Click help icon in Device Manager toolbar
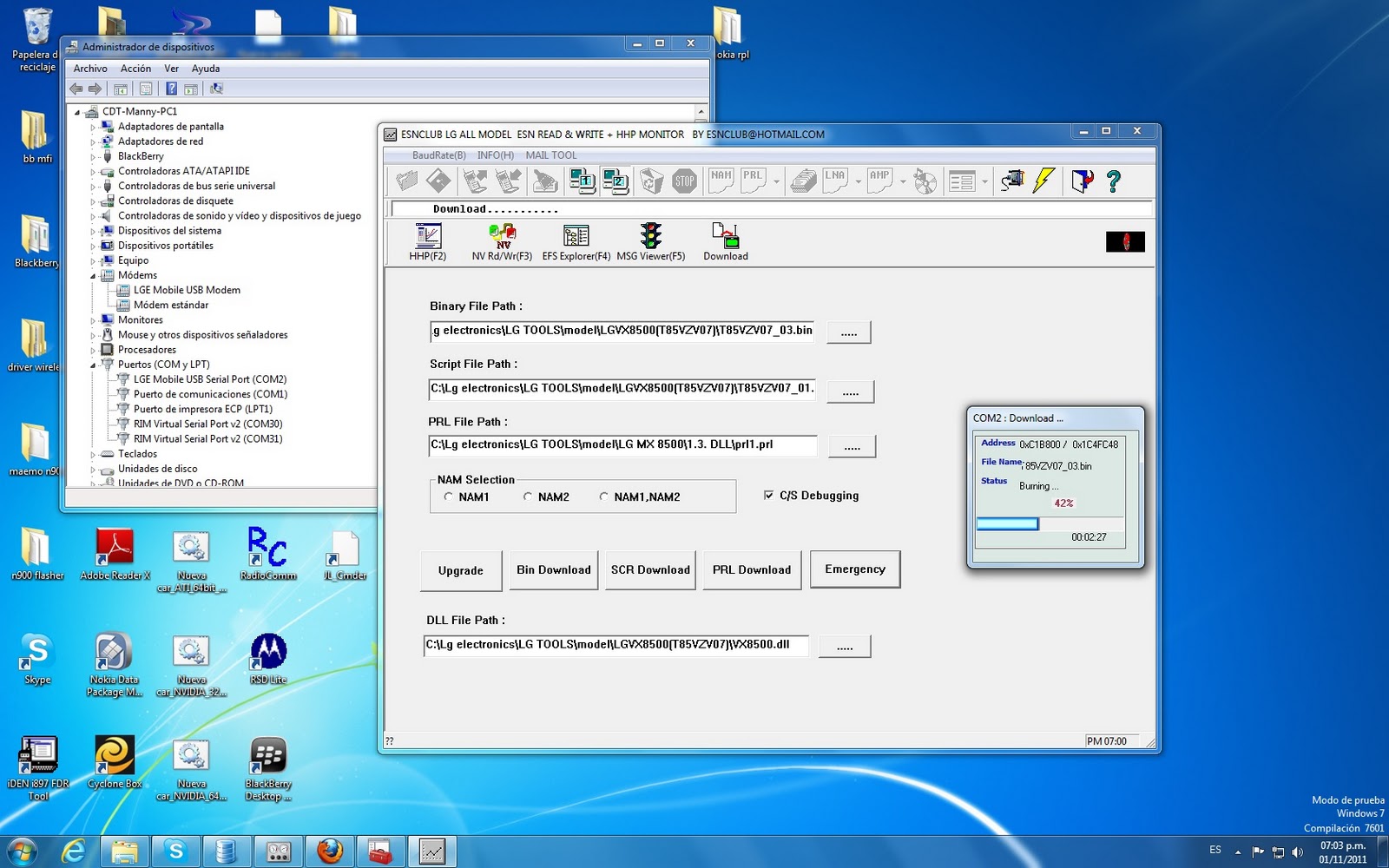Image resolution: width=1389 pixels, height=868 pixels. [171, 89]
